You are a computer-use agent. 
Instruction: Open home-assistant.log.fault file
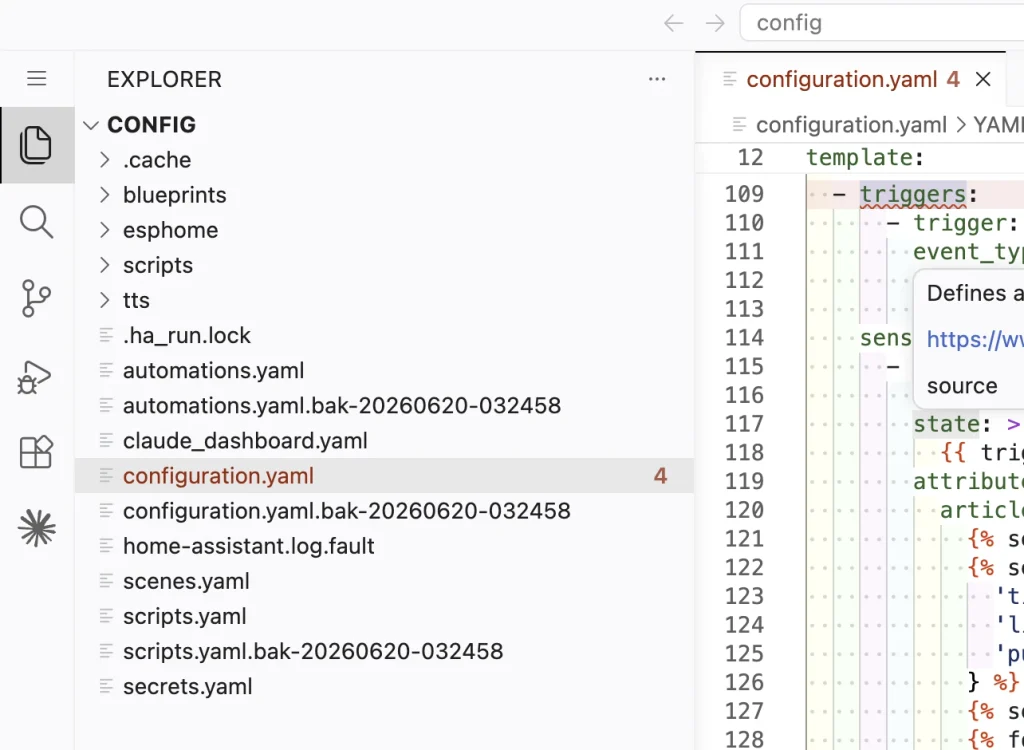[x=384, y=546]
